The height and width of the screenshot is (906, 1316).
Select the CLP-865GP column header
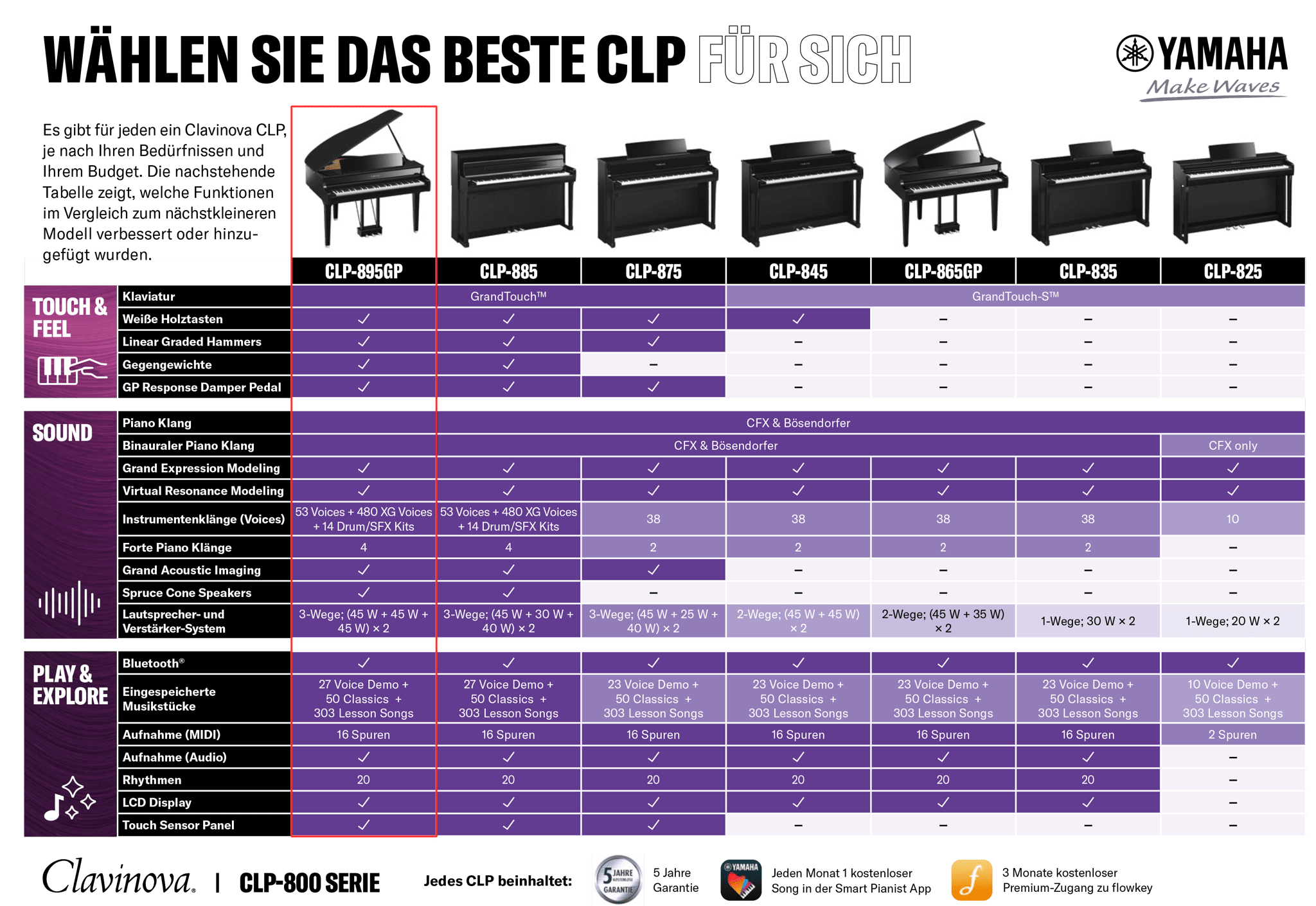(943, 271)
